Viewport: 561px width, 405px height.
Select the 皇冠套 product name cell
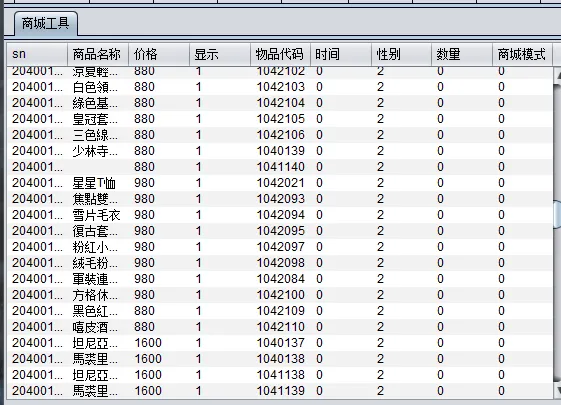[98, 119]
